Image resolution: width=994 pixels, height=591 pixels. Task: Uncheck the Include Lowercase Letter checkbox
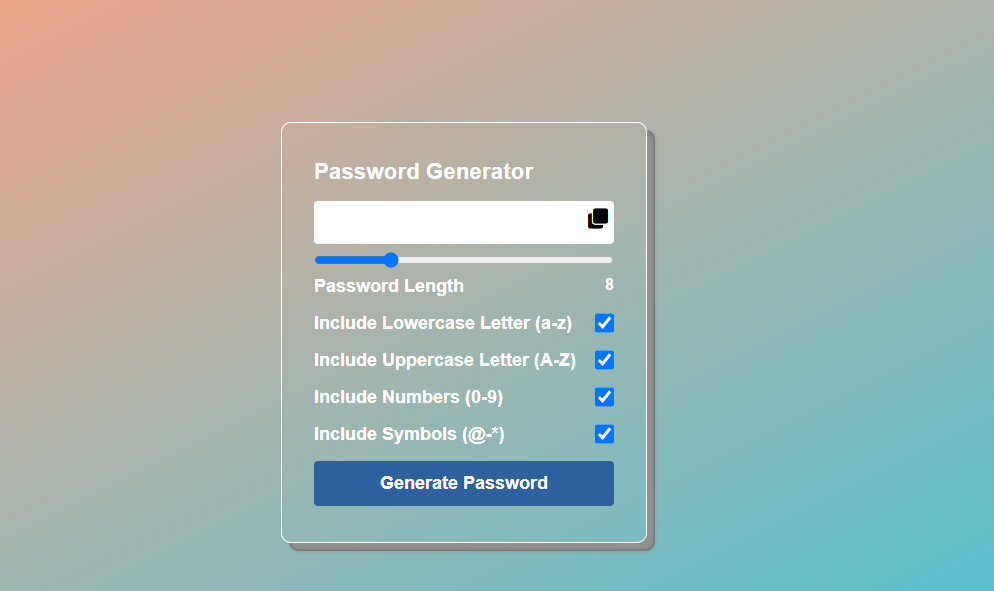604,323
